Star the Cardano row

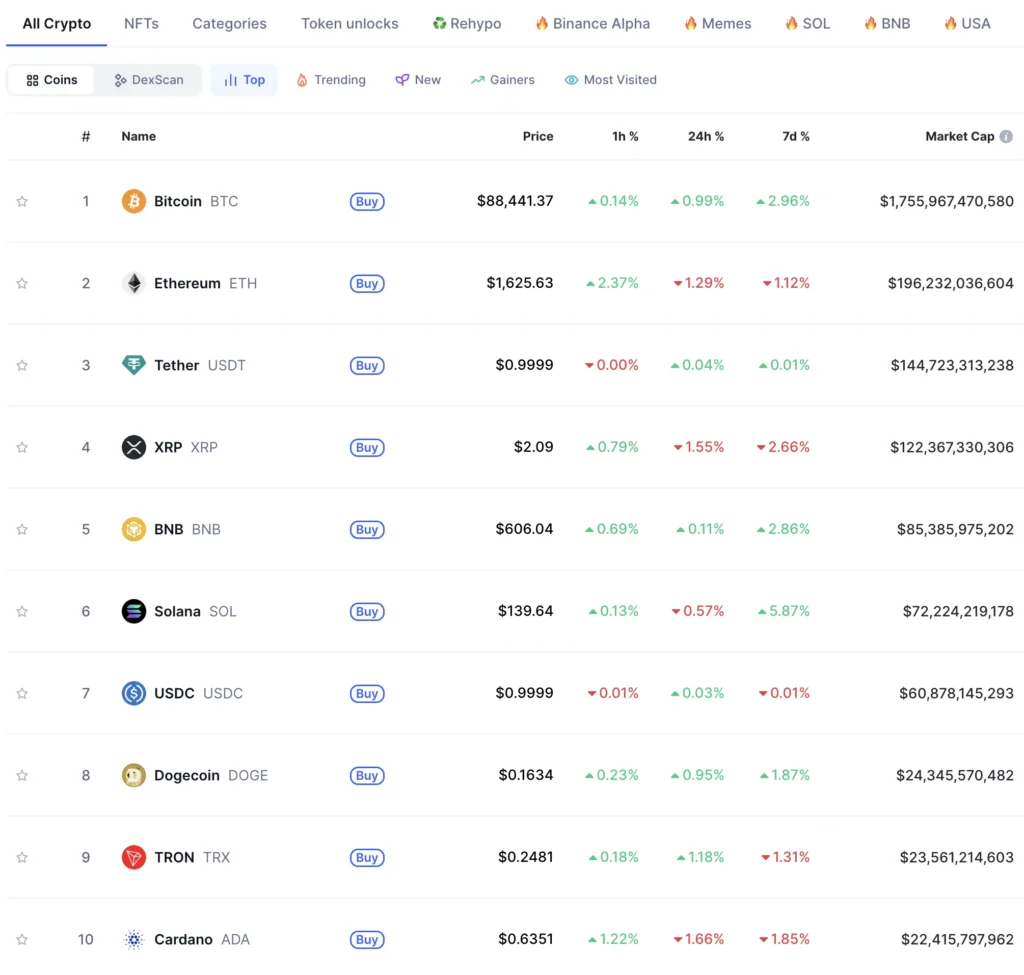22,939
